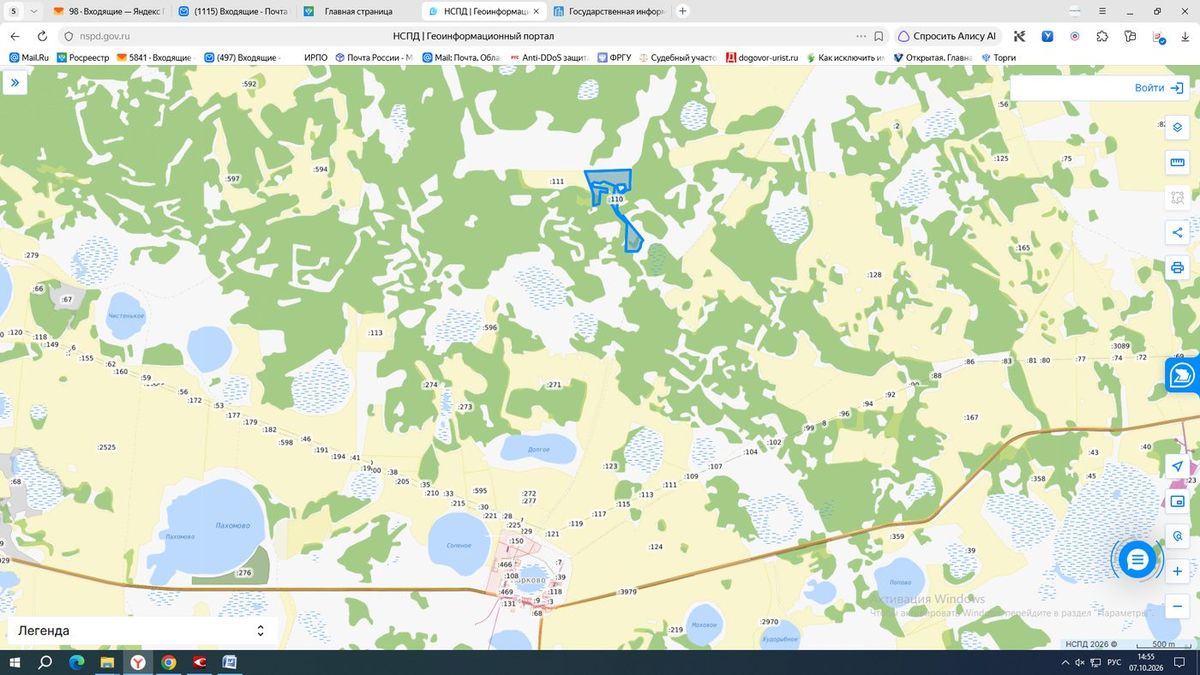Activate the ruler measurement tool
1200x675 pixels.
click(1177, 162)
